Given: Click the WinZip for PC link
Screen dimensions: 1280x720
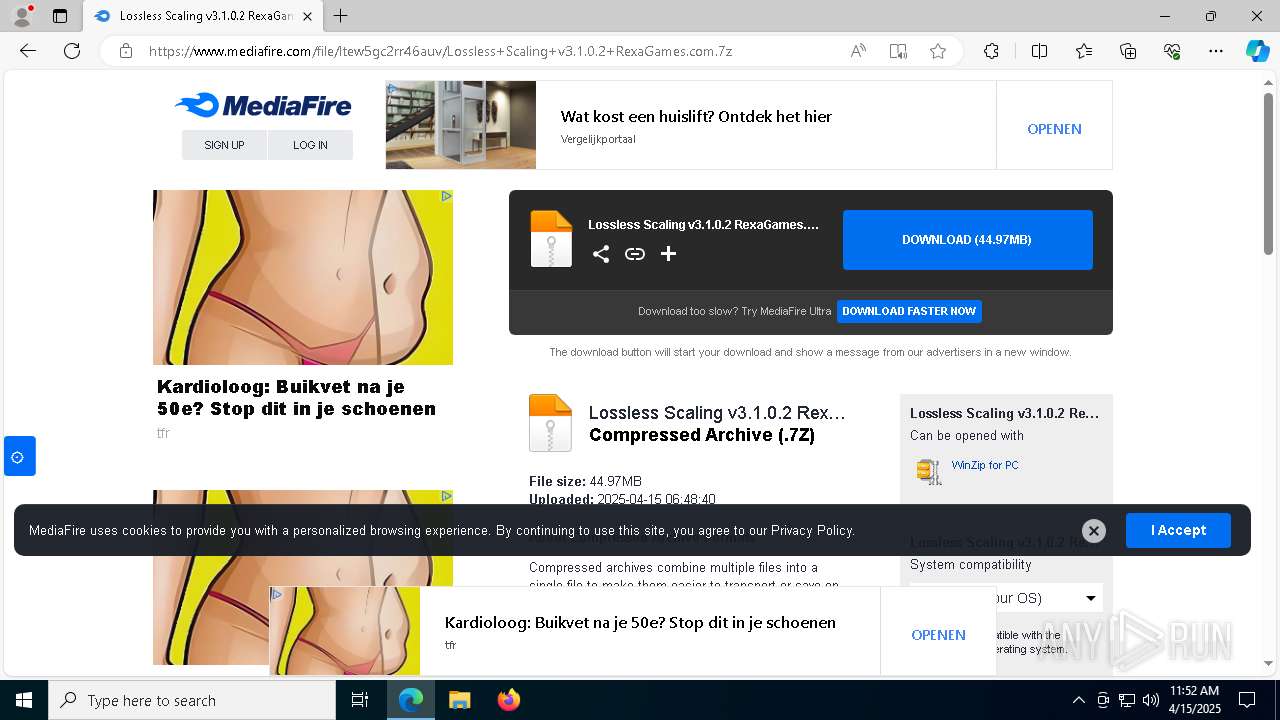Looking at the screenshot, I should point(985,465).
